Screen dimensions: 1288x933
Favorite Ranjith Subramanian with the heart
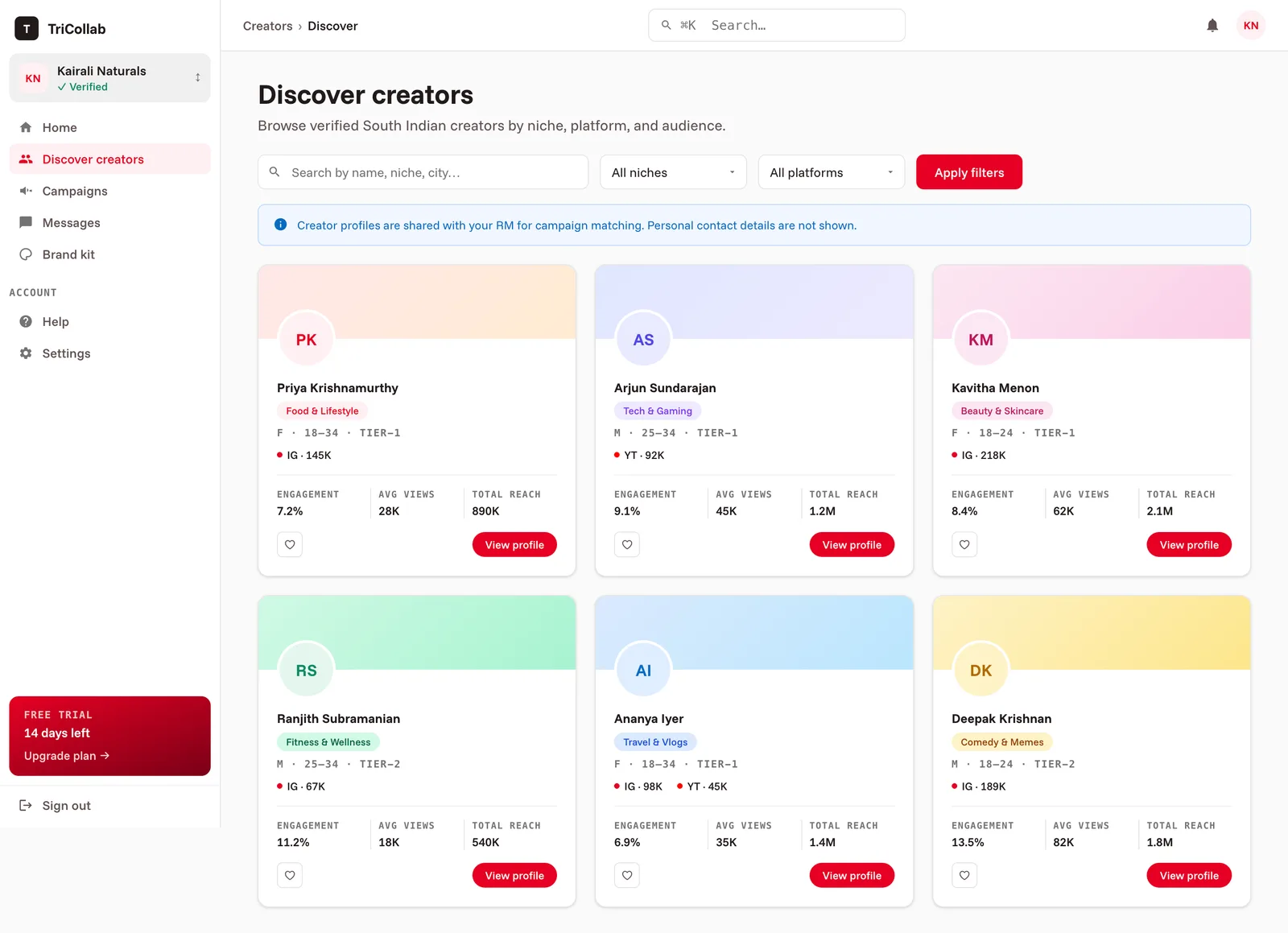[x=290, y=876]
